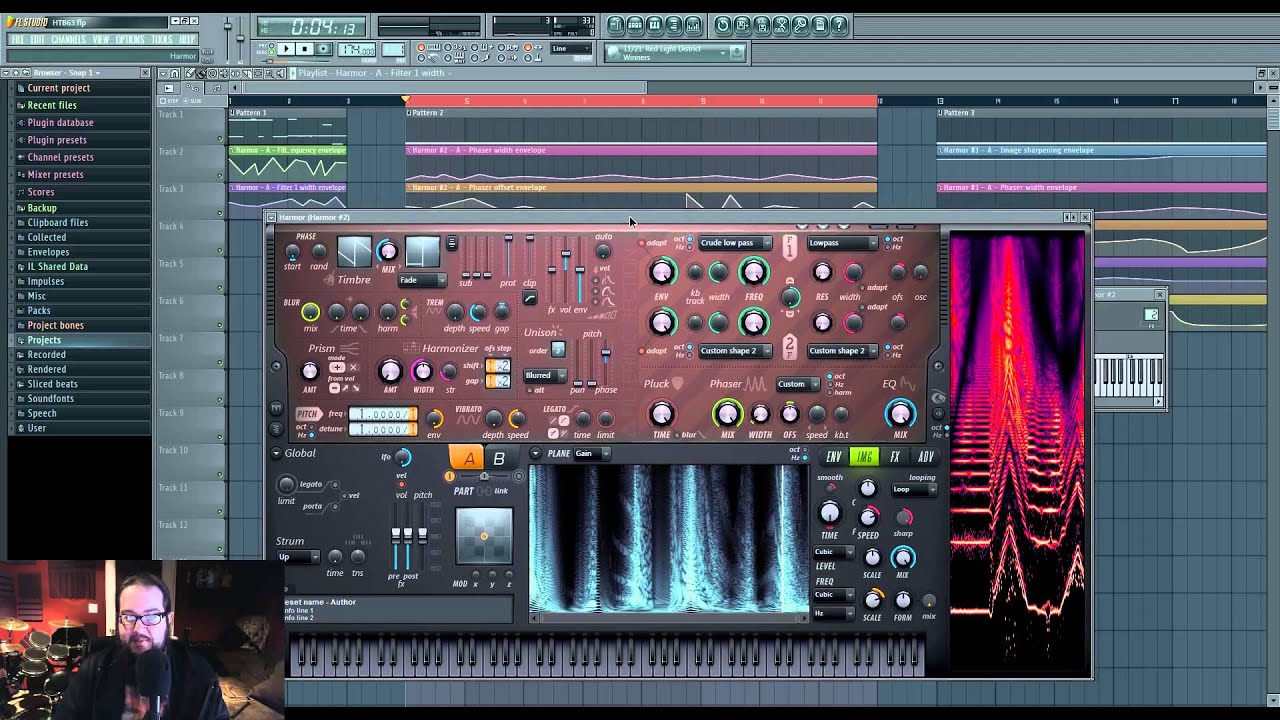
Task: Open the Fade timbre blend mode dropdown
Action: click(x=421, y=280)
